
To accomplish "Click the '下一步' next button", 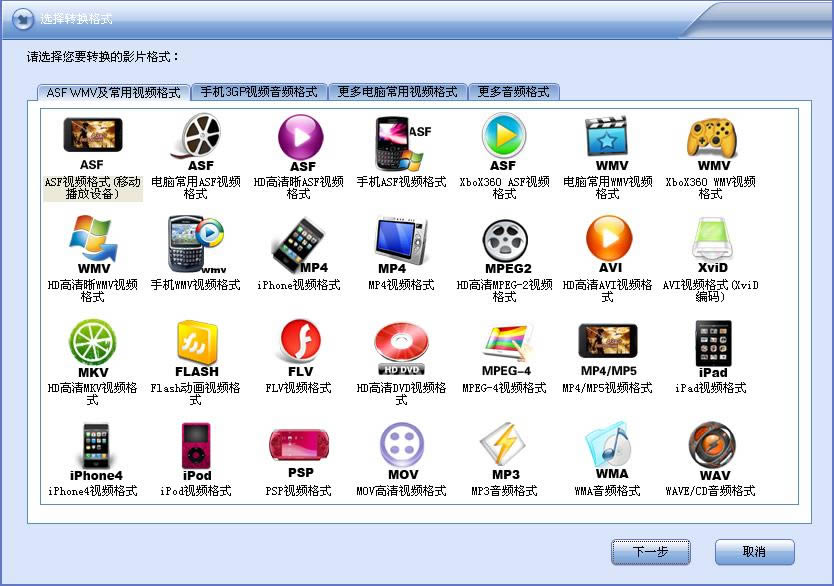I will click(x=650, y=551).
